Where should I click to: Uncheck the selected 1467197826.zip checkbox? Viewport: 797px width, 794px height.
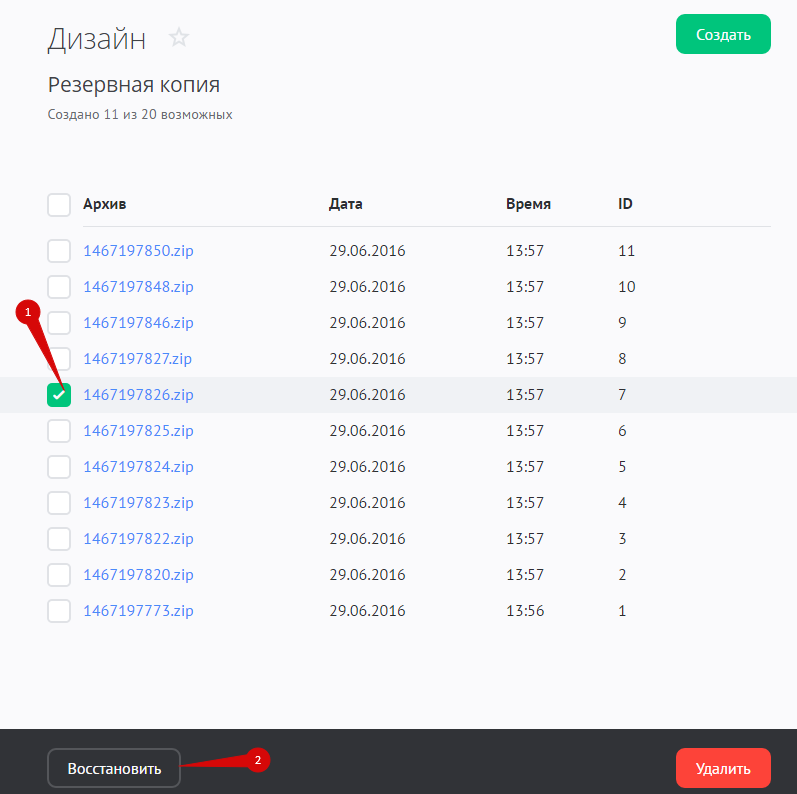click(59, 395)
